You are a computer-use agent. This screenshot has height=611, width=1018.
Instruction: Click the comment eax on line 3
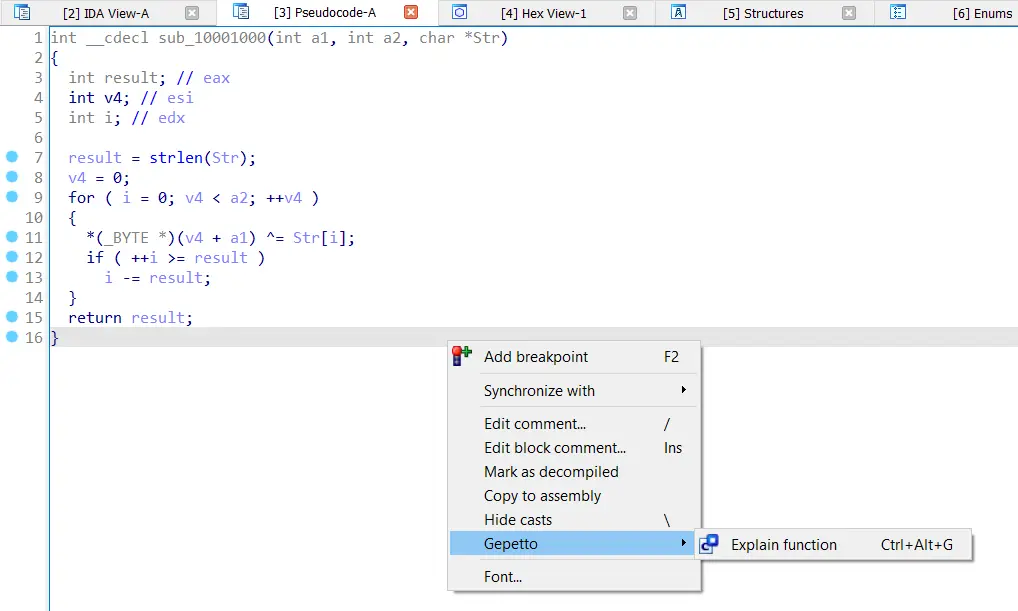point(216,78)
